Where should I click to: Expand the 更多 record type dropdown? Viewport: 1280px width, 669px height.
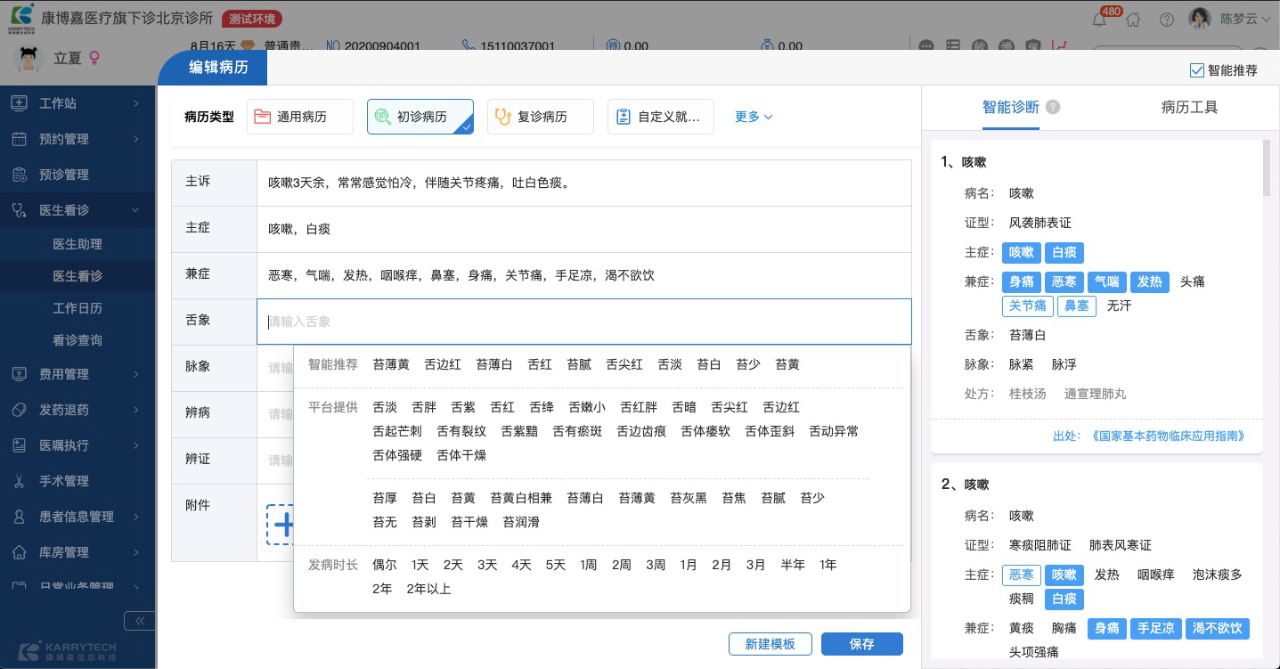coord(753,117)
